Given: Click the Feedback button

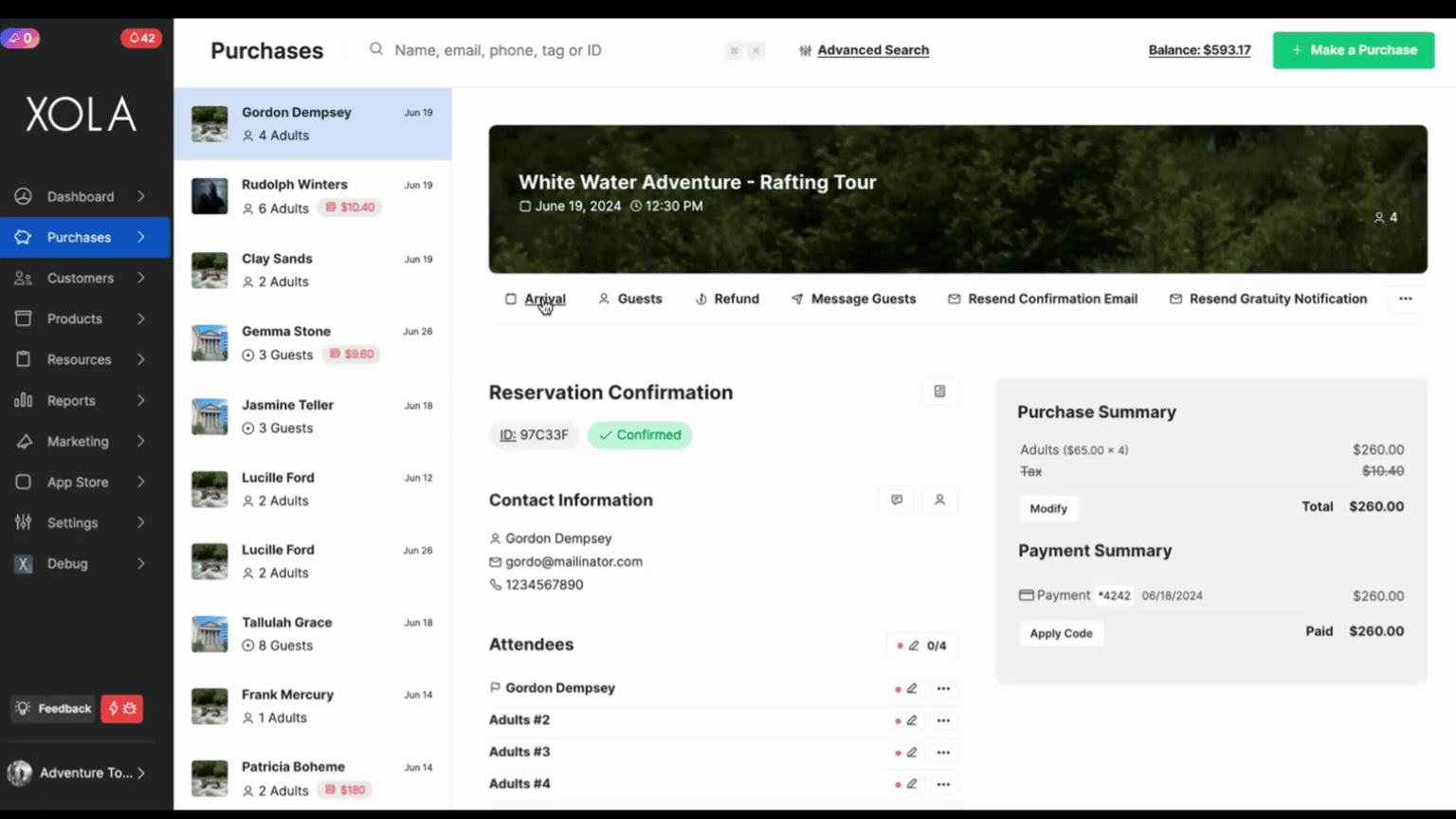Looking at the screenshot, I should (54, 708).
